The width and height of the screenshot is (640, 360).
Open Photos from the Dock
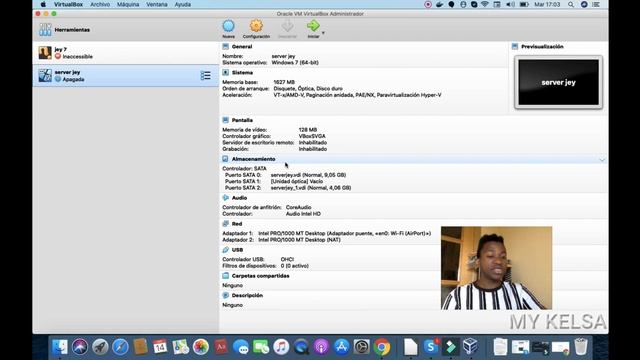click(x=200, y=347)
